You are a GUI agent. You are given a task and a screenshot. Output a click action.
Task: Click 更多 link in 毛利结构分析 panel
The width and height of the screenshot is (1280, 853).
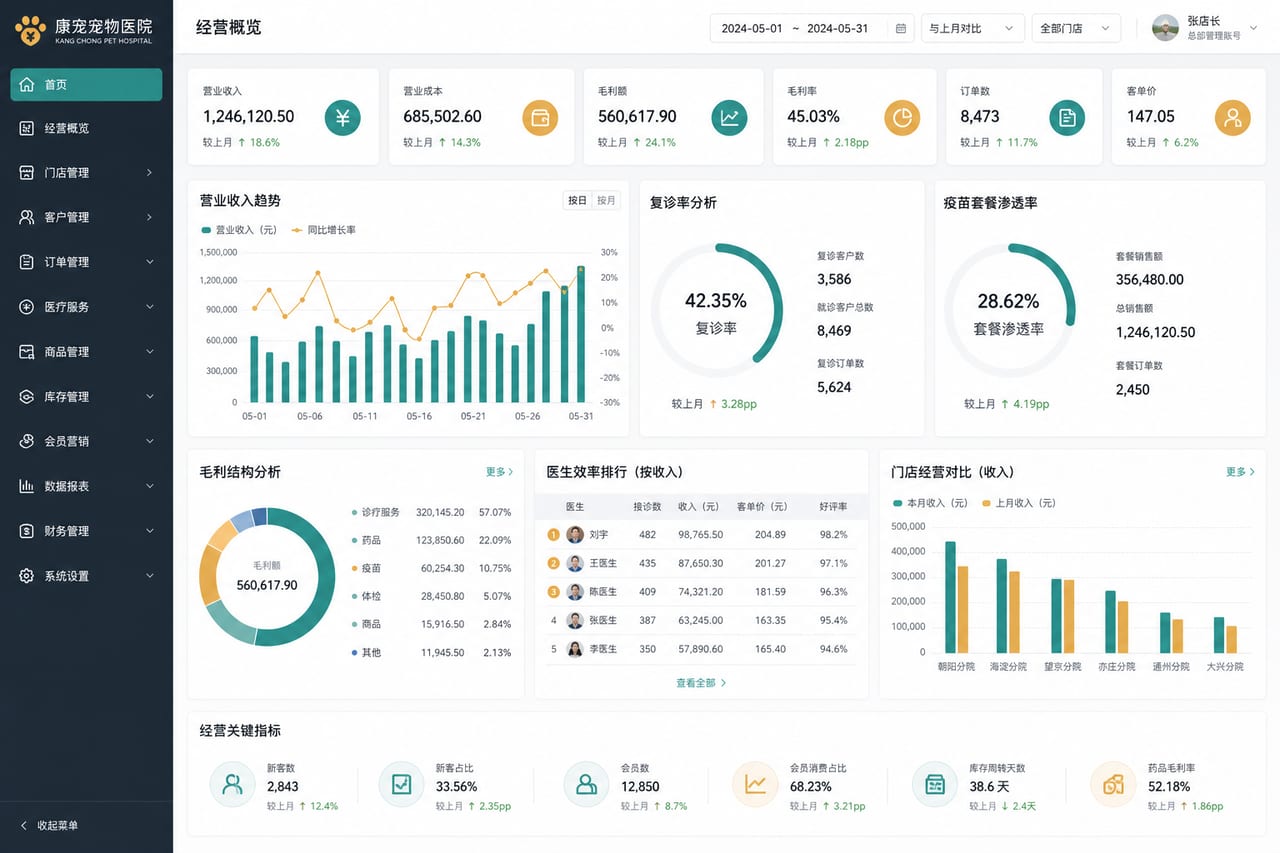(500, 471)
